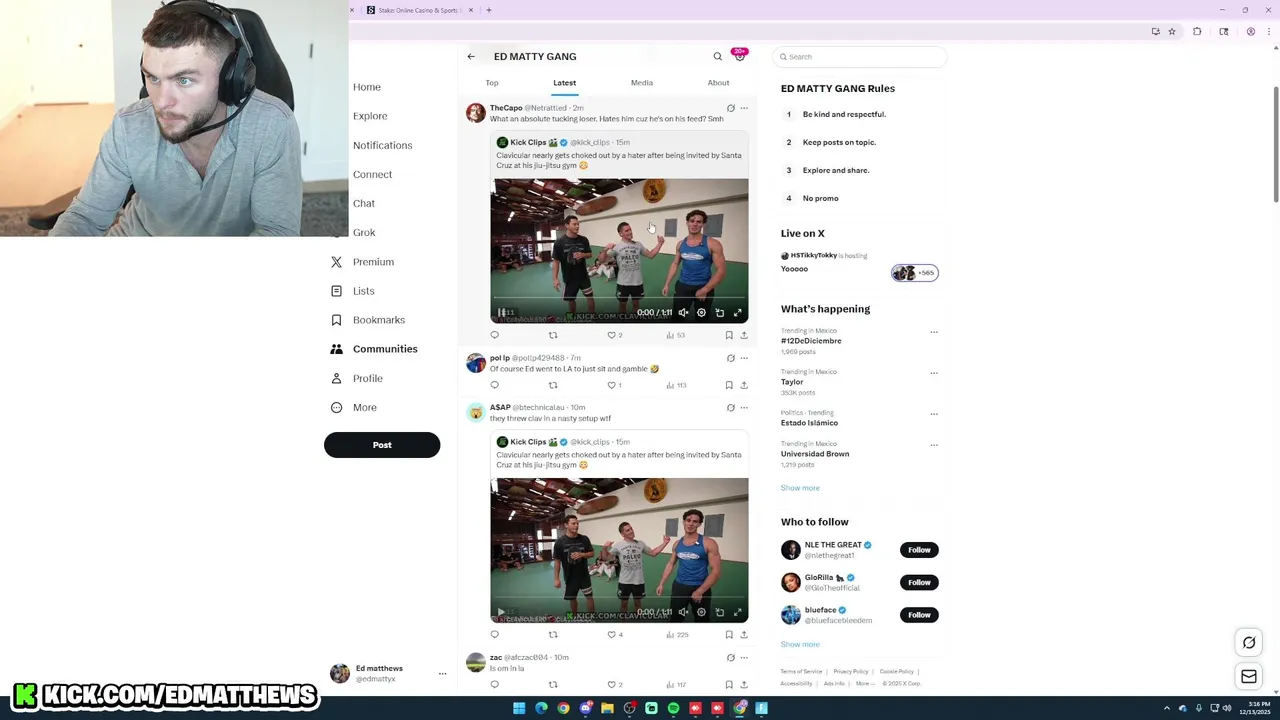Viewport: 1280px width, 720px height.
Task: Share TheCapo post
Action: tap(744, 335)
